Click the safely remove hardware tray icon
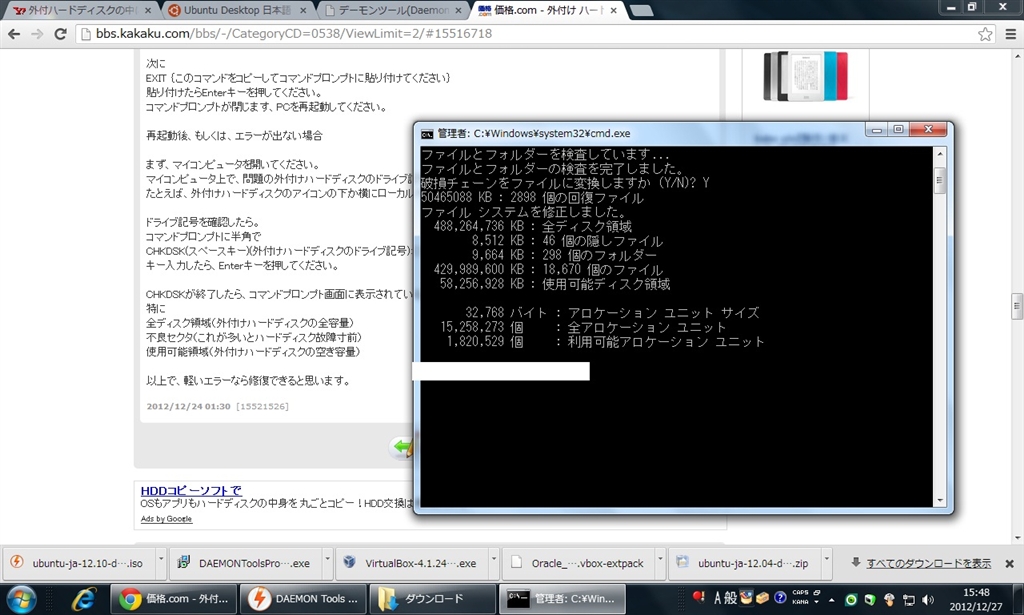Screen dimensions: 1024x615 coord(889,599)
